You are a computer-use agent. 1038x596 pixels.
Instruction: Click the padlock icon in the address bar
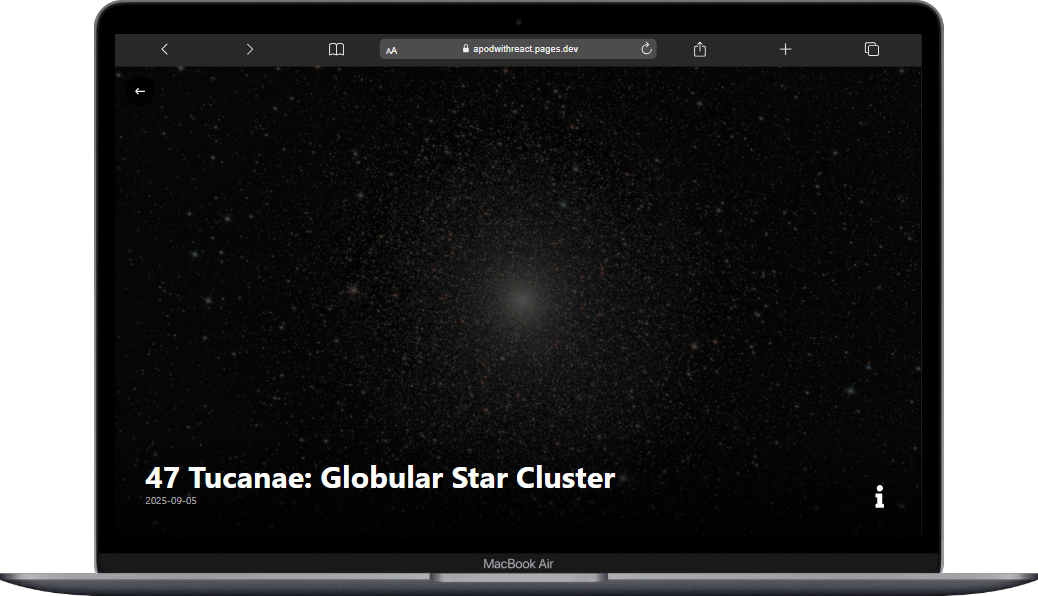pyautogui.click(x=465, y=47)
